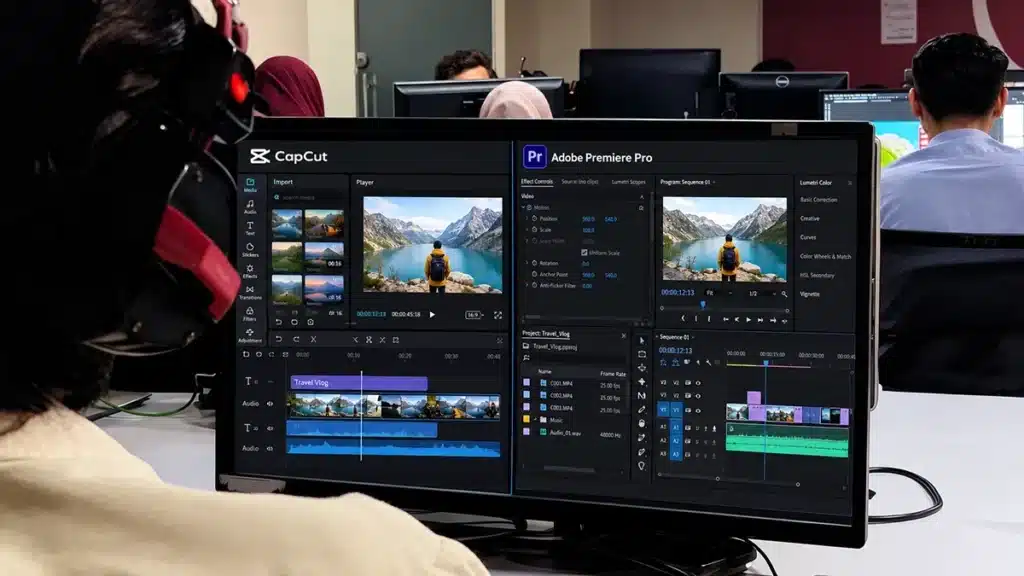The height and width of the screenshot is (576, 1024).
Task: Mute the bottom Audio track in CapCut timeline
Action: pos(270,449)
